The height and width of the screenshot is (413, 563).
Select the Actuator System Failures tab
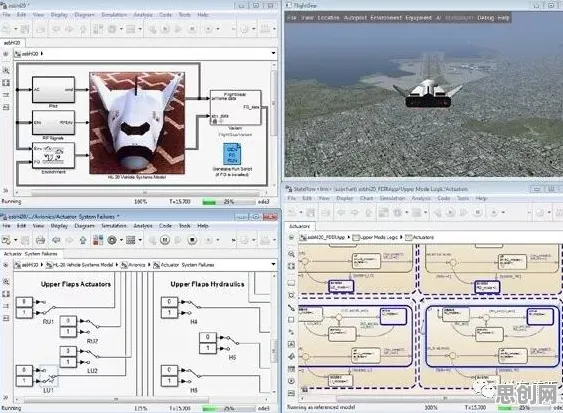tap(31, 254)
